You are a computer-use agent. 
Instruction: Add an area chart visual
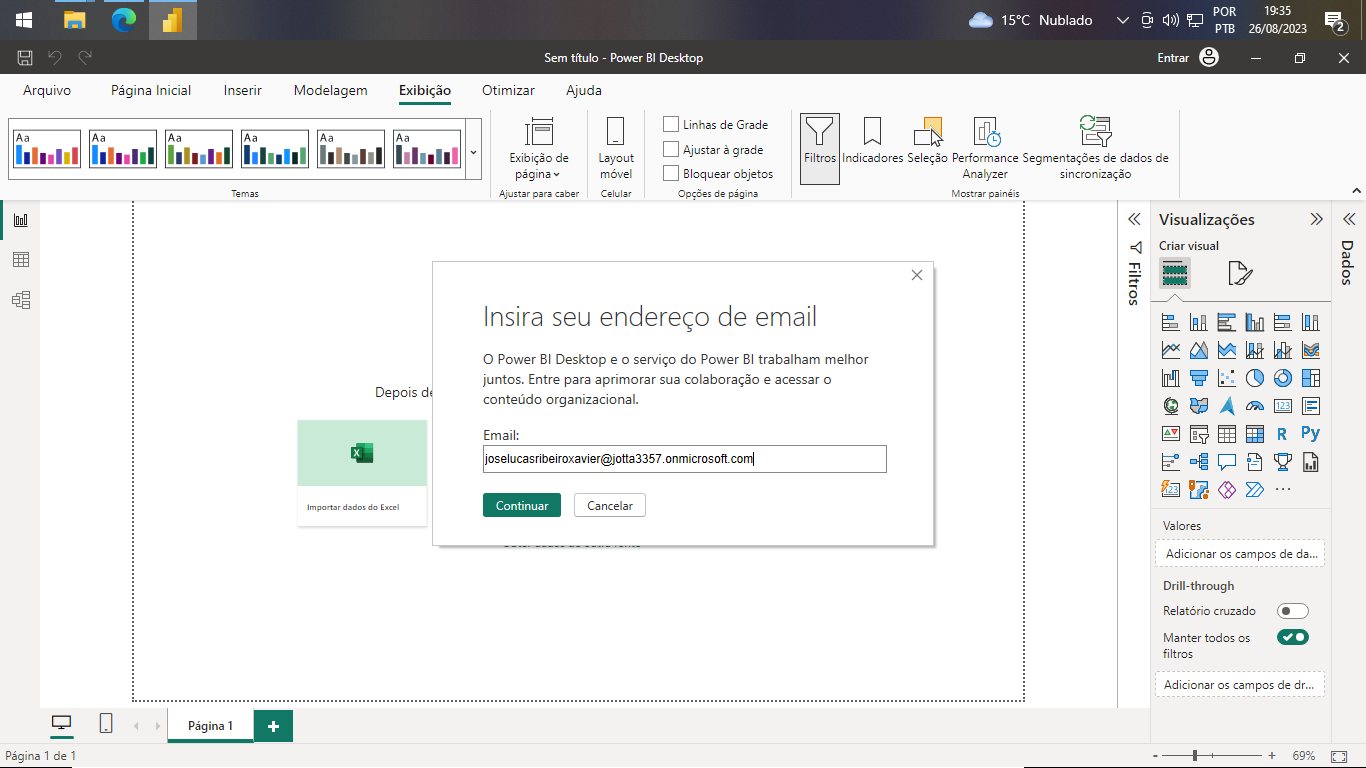[x=1198, y=351]
